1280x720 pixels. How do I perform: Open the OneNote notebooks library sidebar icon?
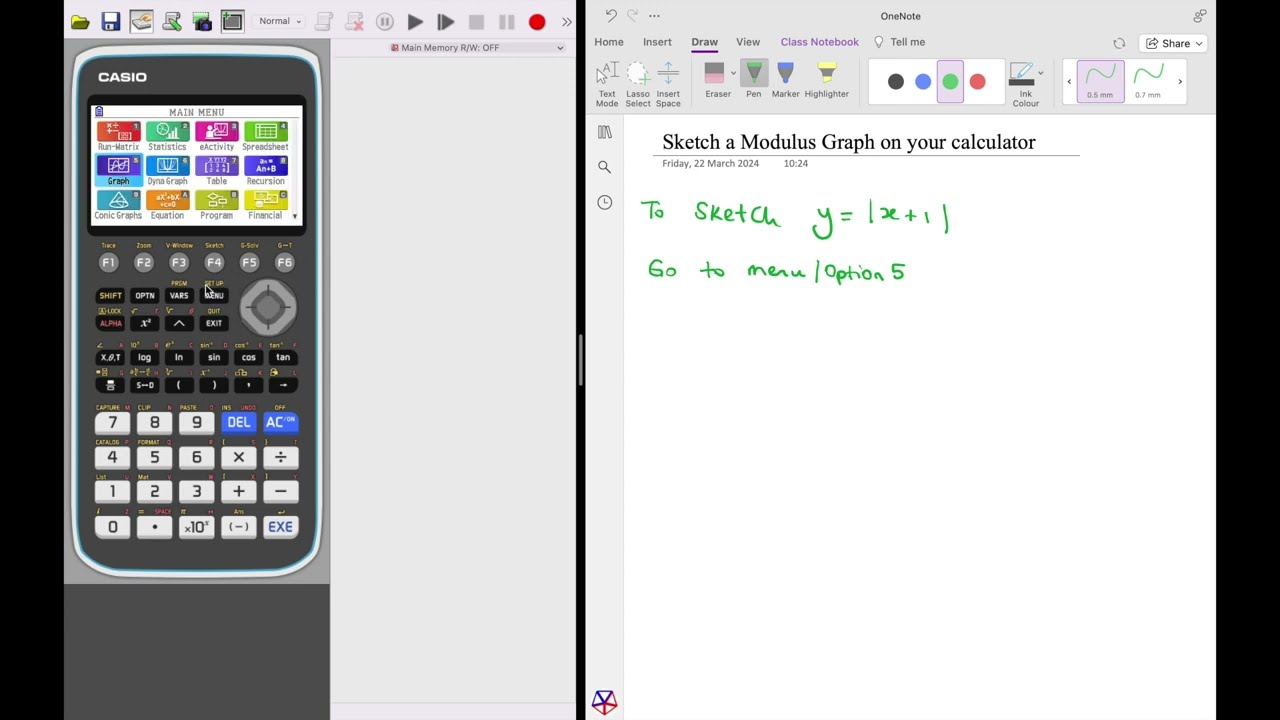coord(605,132)
